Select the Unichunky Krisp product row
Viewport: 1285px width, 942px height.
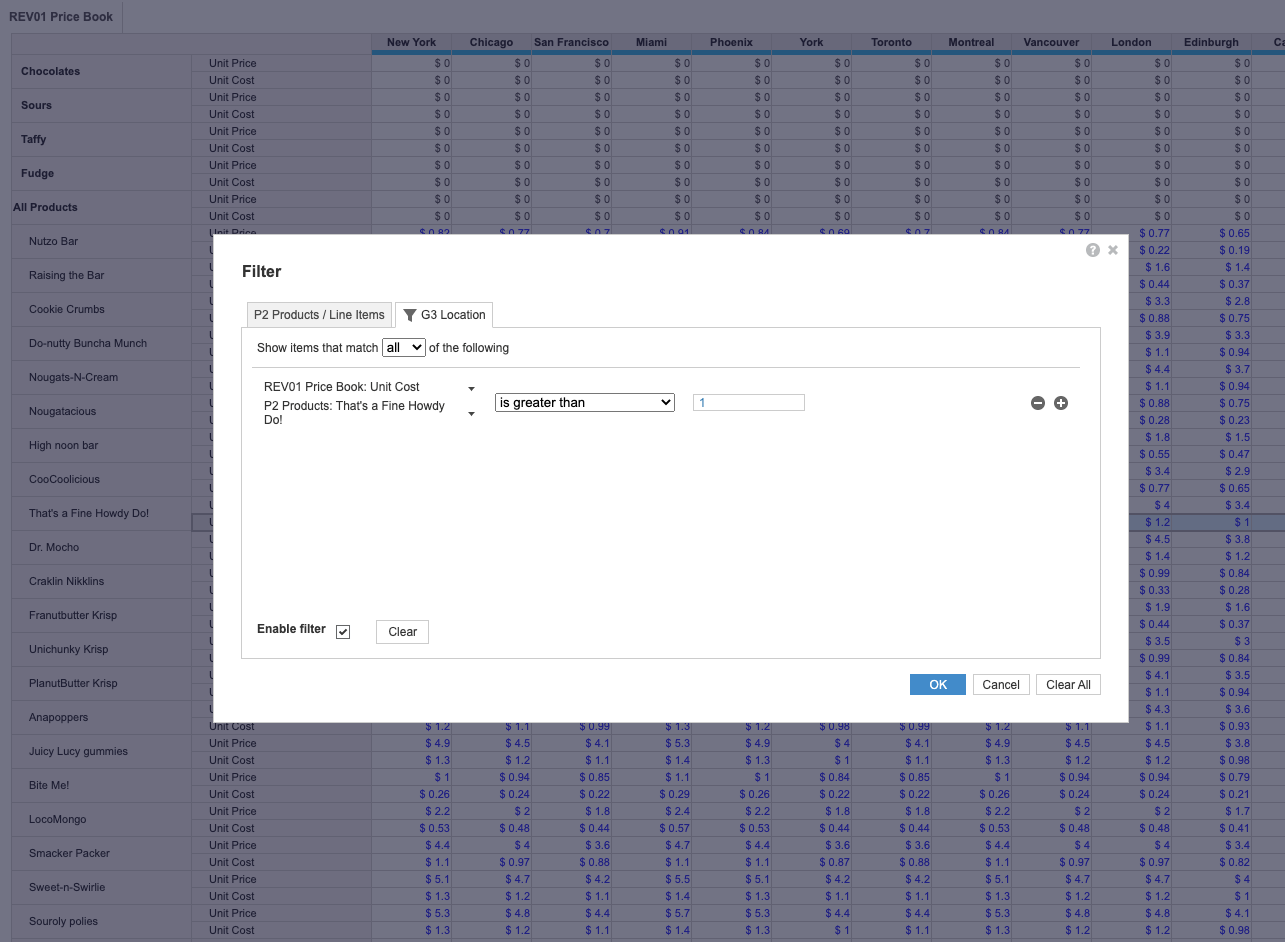(x=68, y=649)
